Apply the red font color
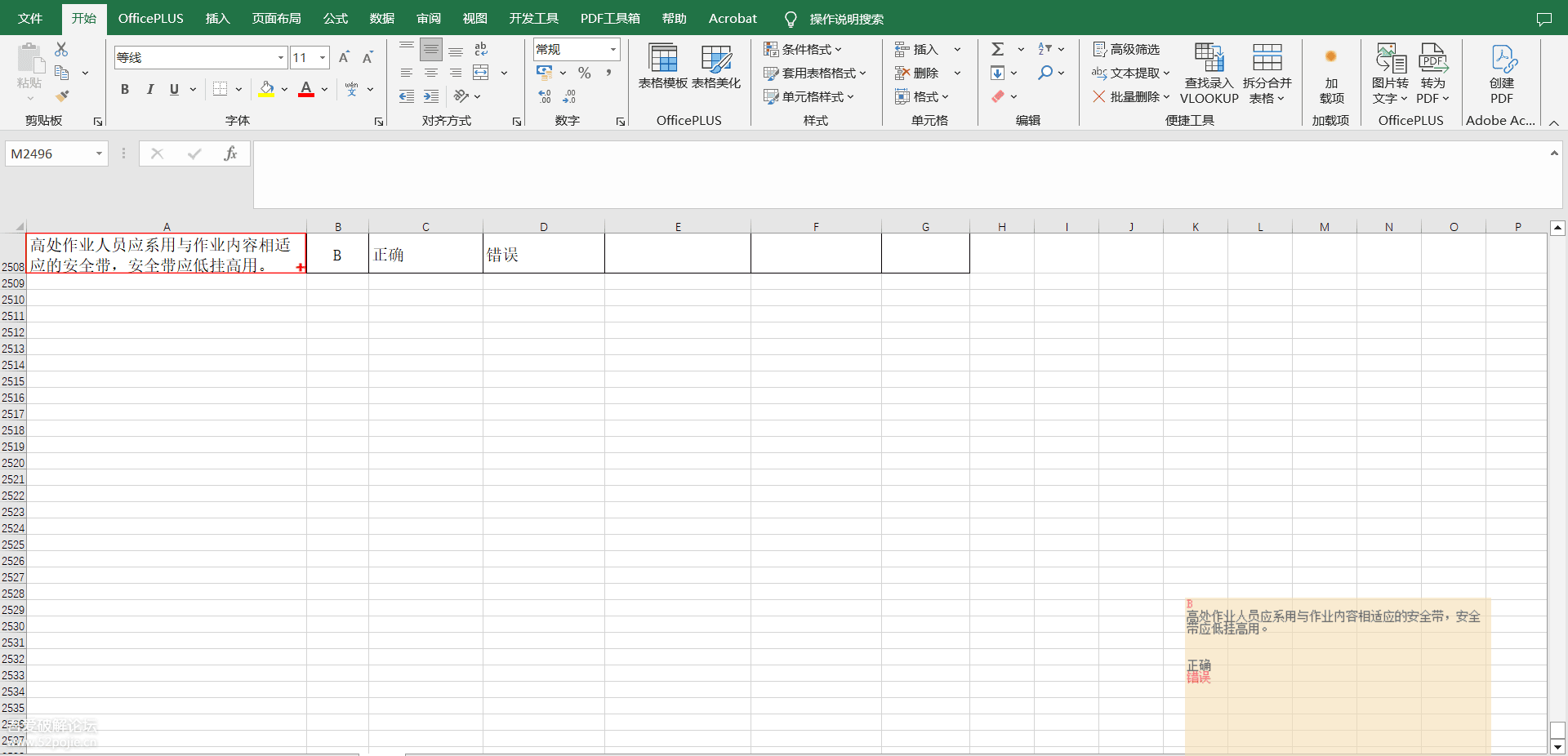The height and width of the screenshot is (756, 1568). click(306, 89)
